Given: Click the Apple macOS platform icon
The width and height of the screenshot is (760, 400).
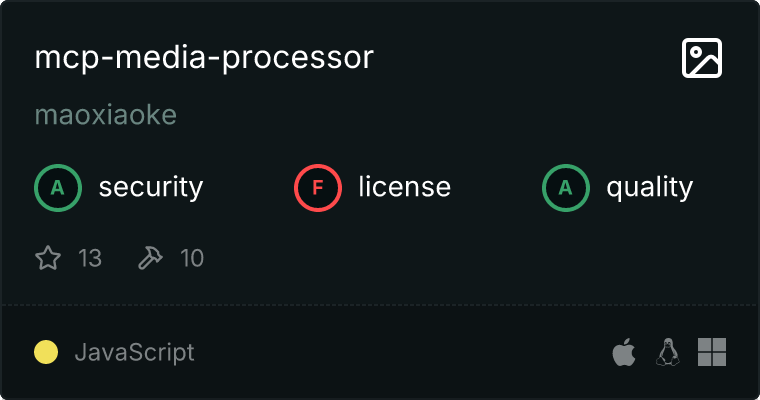Looking at the screenshot, I should [624, 352].
